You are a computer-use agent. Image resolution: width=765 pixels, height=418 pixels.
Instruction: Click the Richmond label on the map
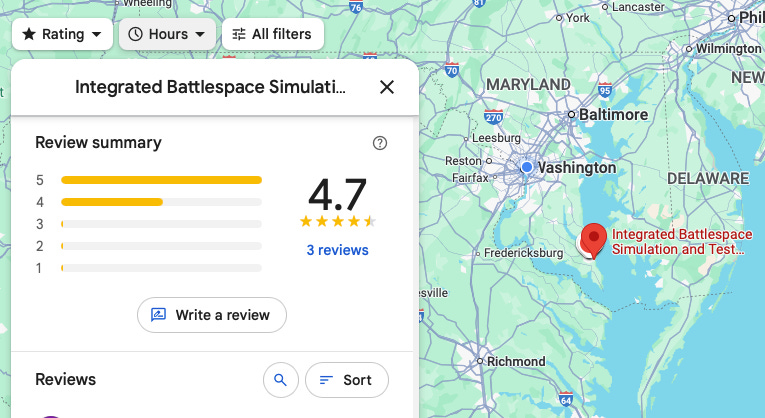click(x=516, y=361)
